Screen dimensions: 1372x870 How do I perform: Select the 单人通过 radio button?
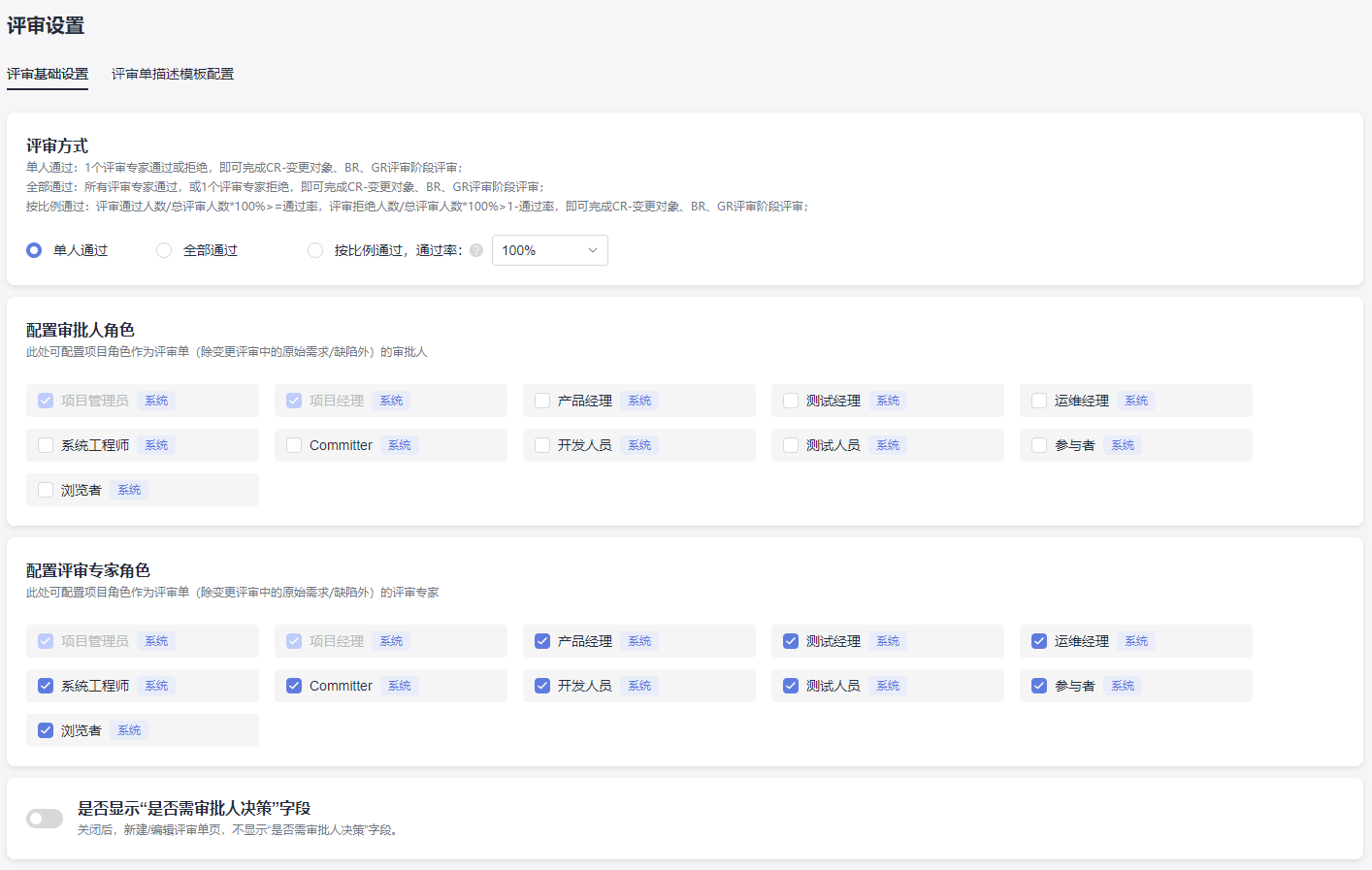[x=34, y=250]
